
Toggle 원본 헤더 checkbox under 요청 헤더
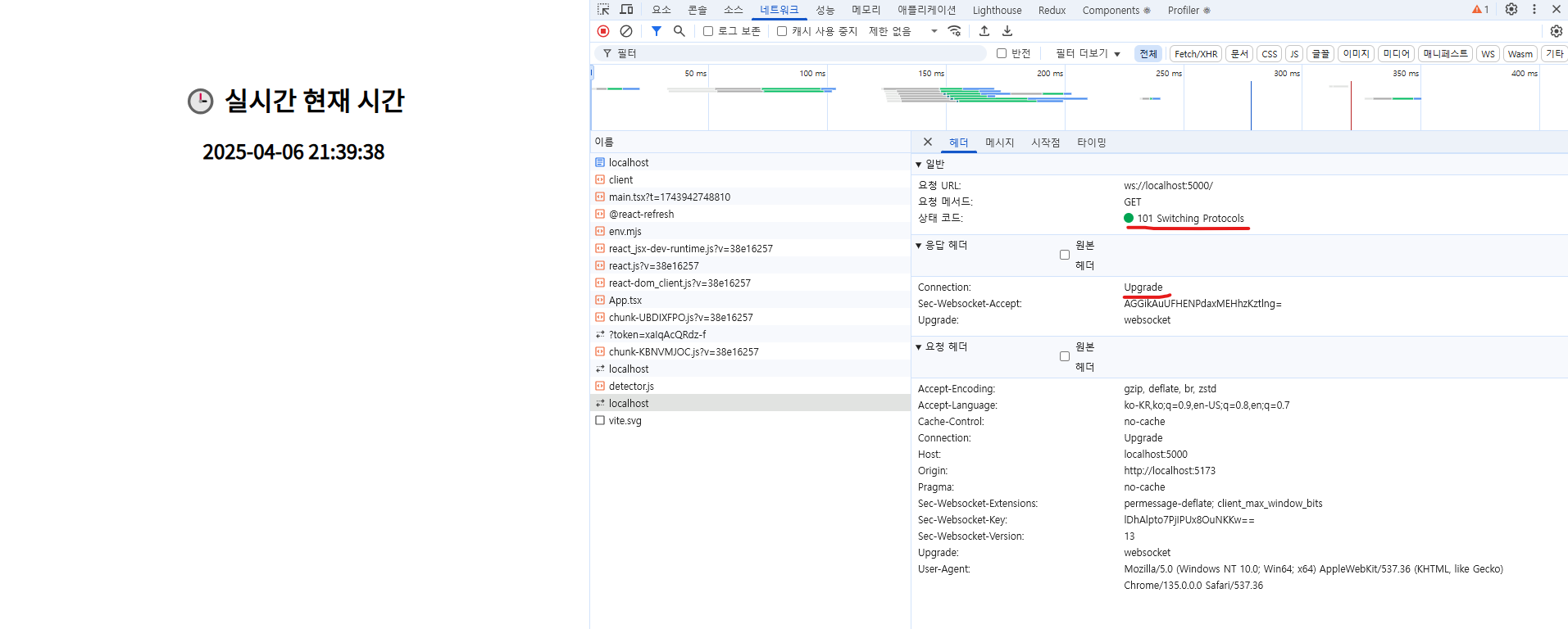pos(1065,356)
